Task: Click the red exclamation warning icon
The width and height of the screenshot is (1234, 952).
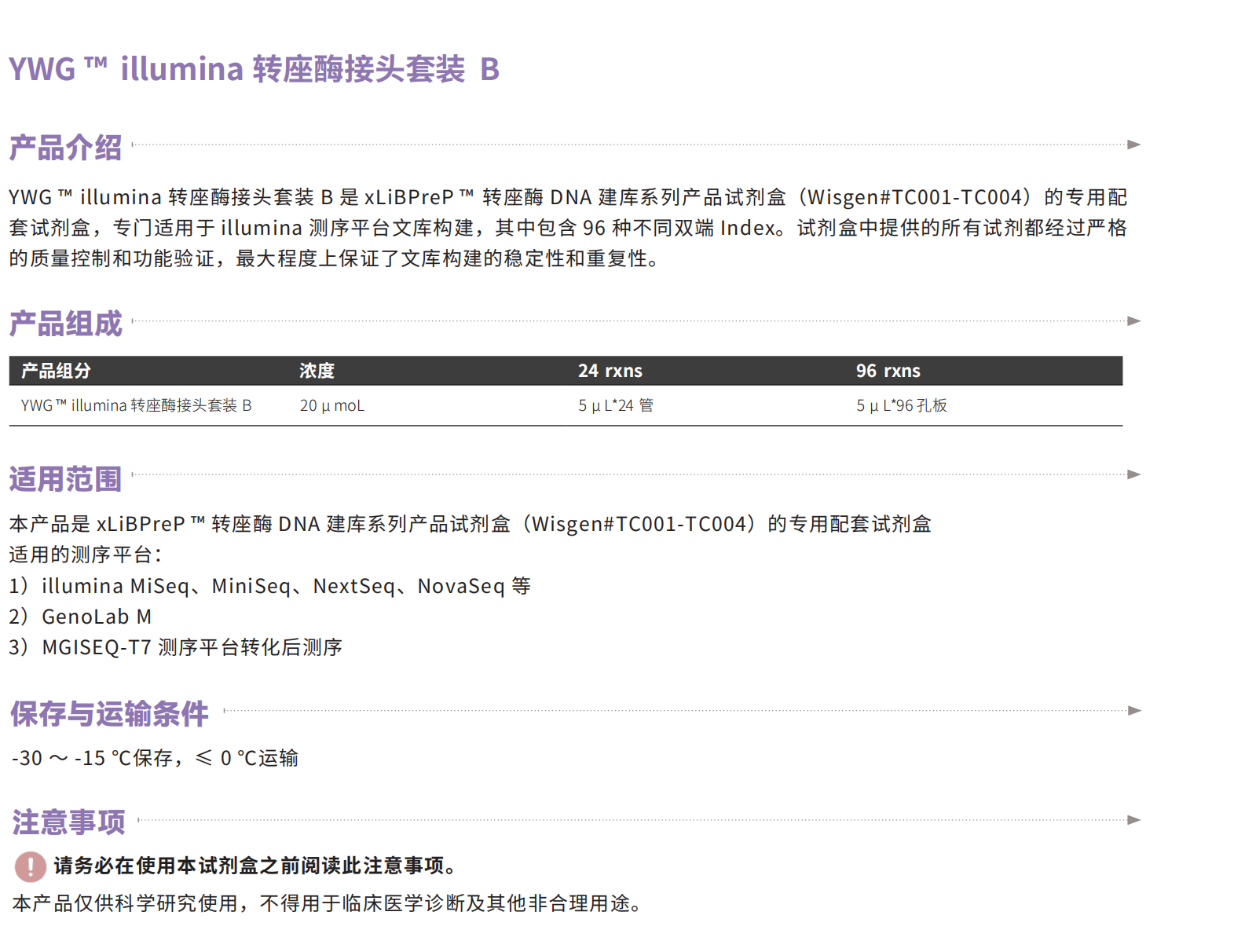Action: (31, 866)
